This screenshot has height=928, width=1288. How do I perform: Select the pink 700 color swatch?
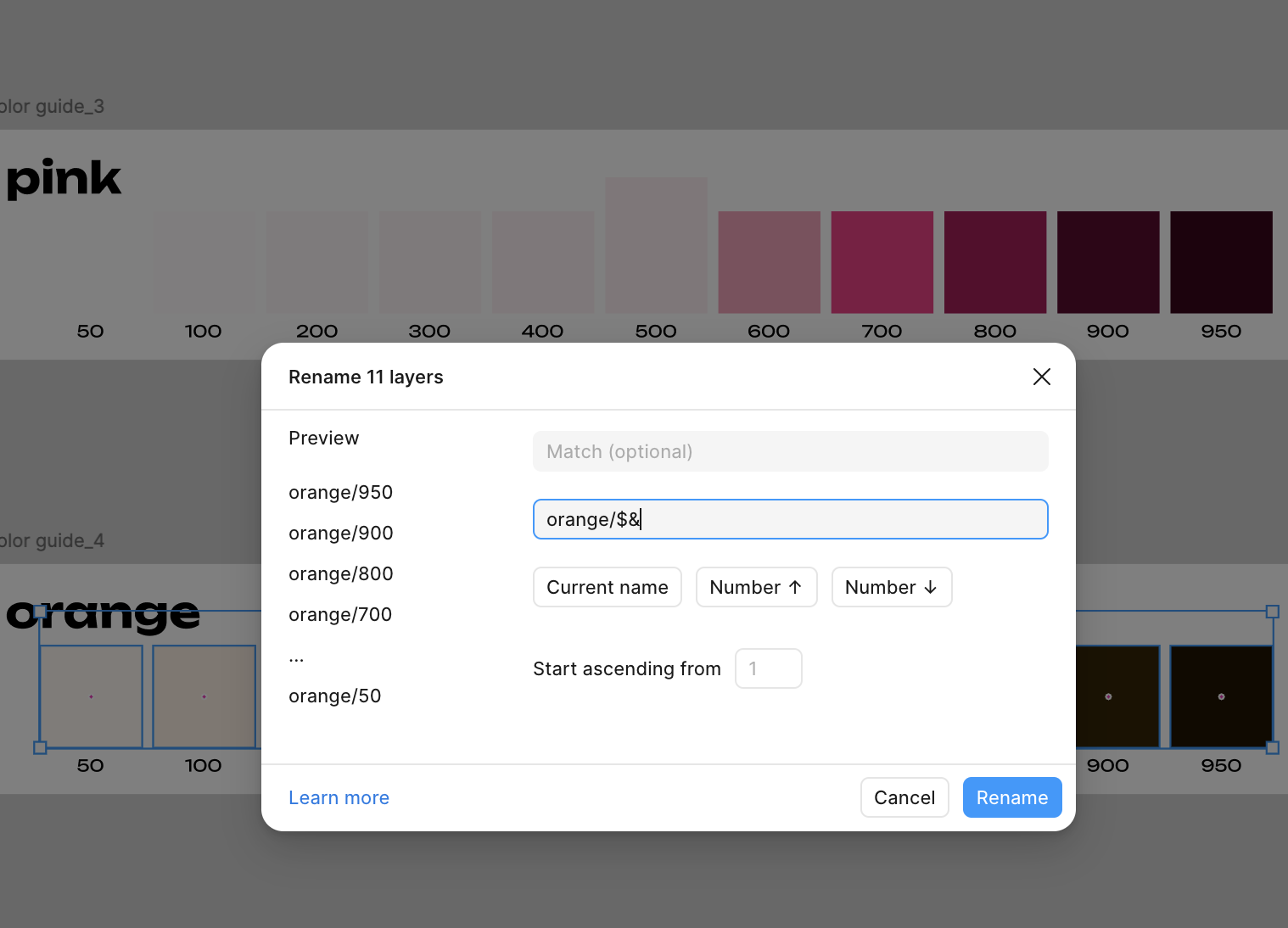pyautogui.click(x=882, y=262)
